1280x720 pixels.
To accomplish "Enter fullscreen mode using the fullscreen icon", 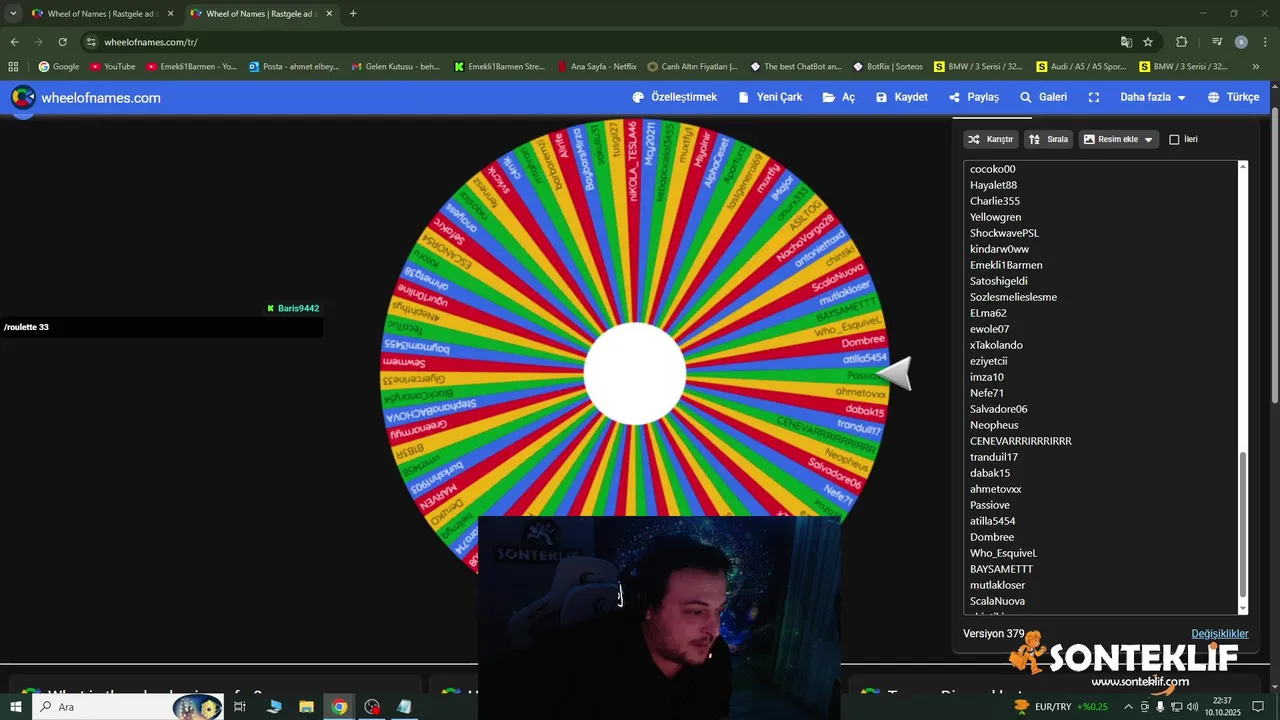I will click(x=1094, y=97).
